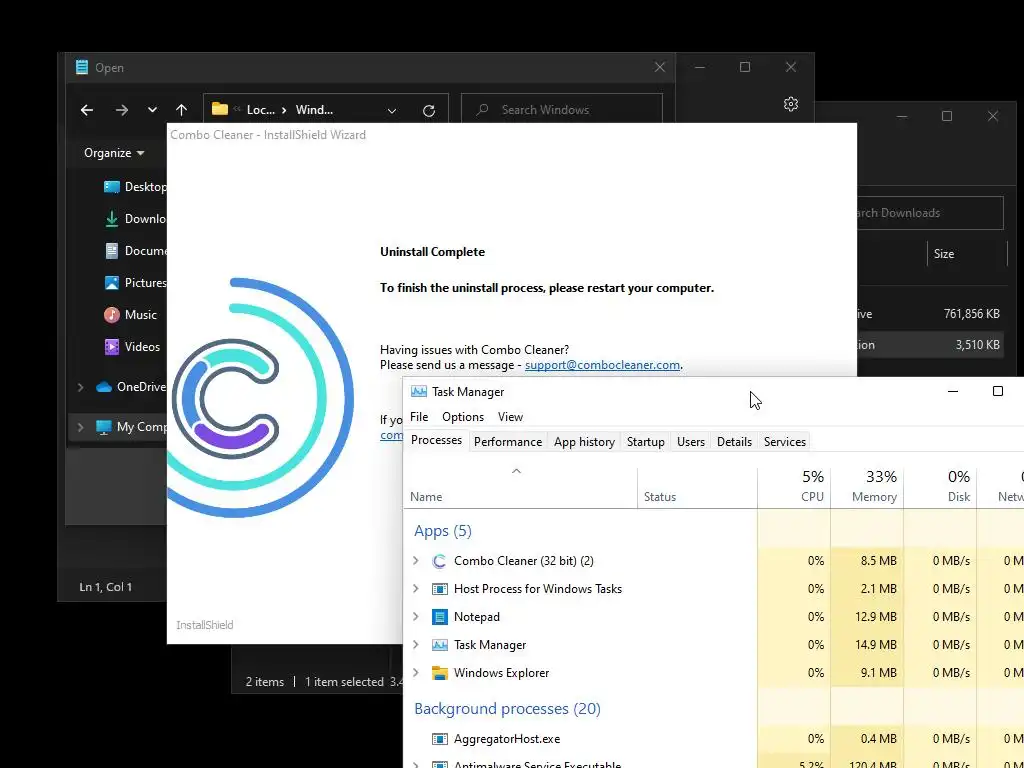Open the Organize dropdown menu

(114, 153)
